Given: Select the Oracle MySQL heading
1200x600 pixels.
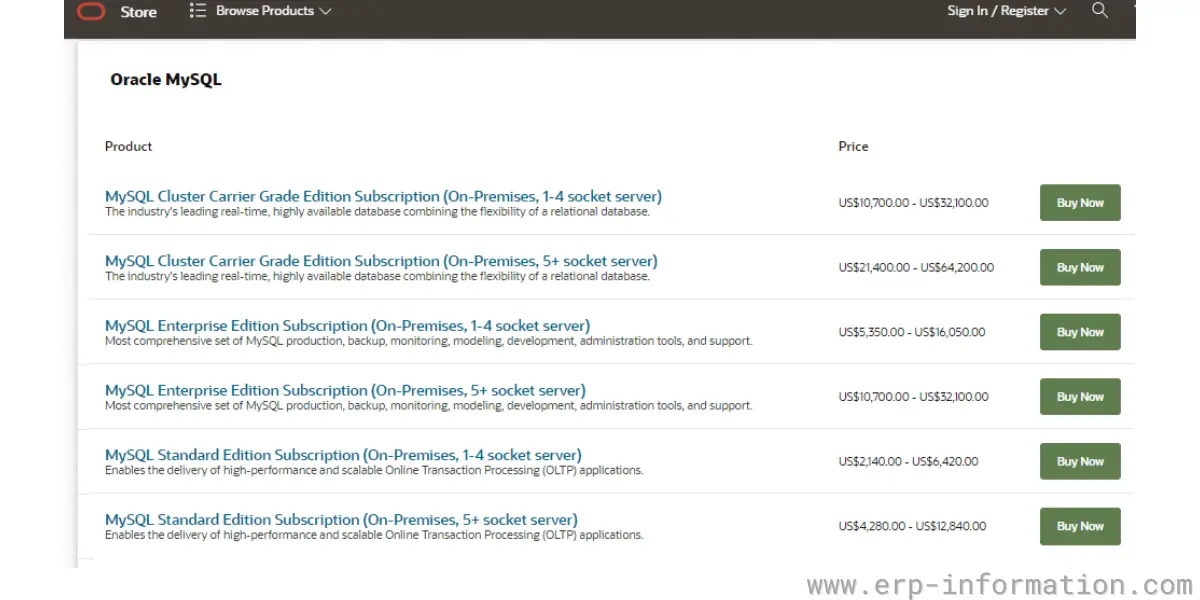Looking at the screenshot, I should coord(166,80).
